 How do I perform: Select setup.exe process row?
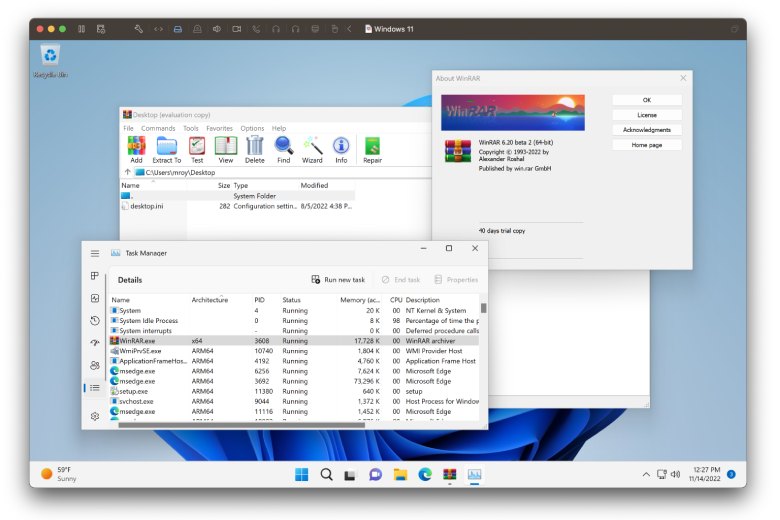294,391
